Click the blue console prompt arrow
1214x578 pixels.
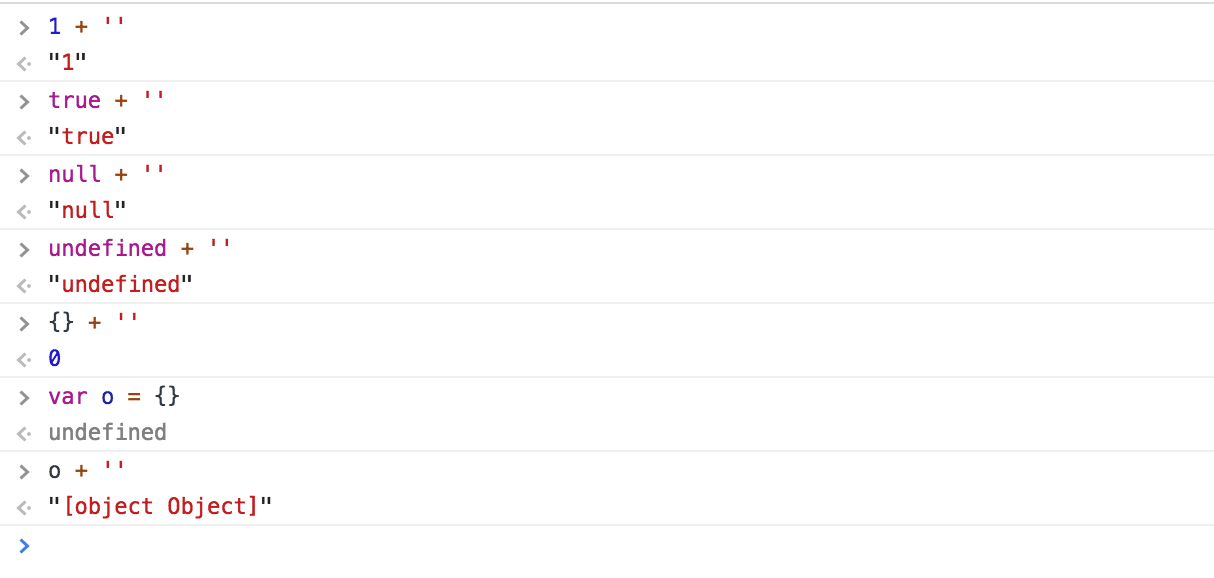coord(25,545)
